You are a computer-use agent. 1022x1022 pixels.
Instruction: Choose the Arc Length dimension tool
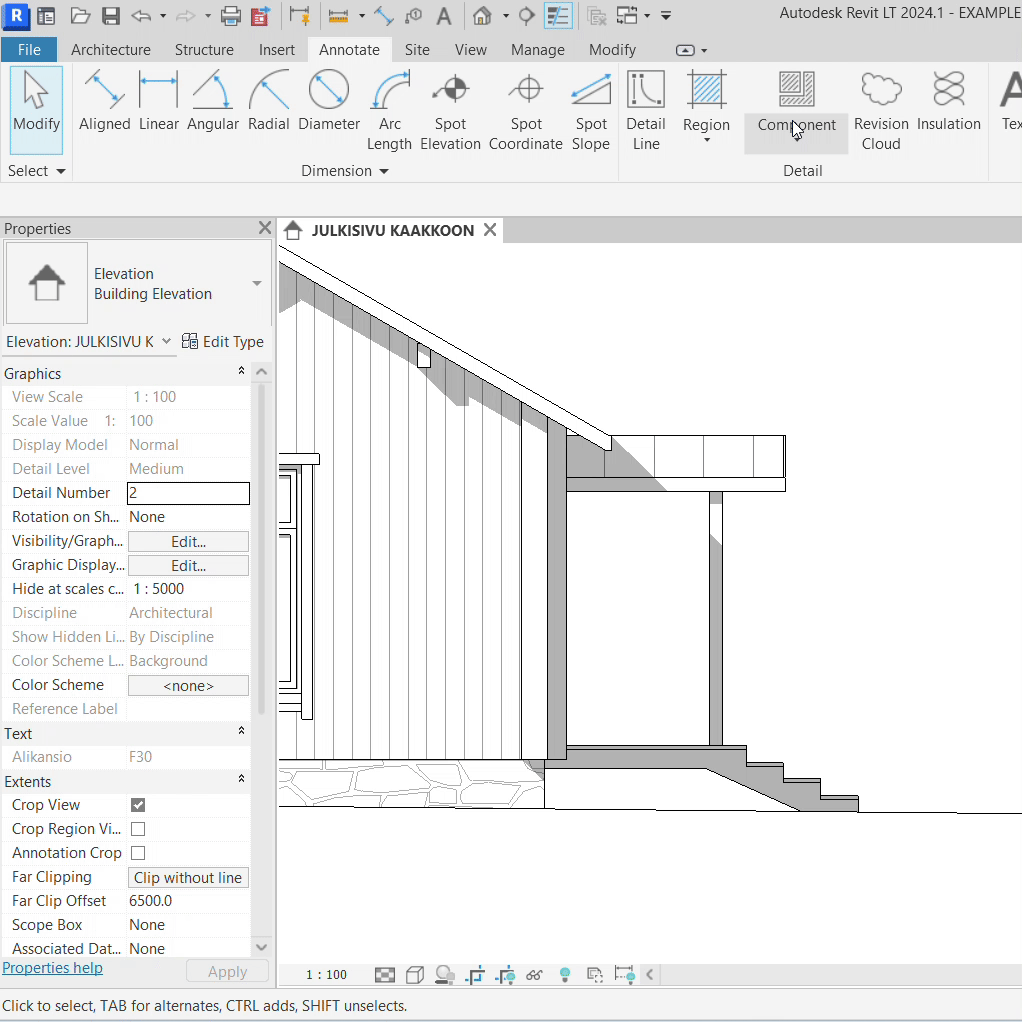[389, 112]
